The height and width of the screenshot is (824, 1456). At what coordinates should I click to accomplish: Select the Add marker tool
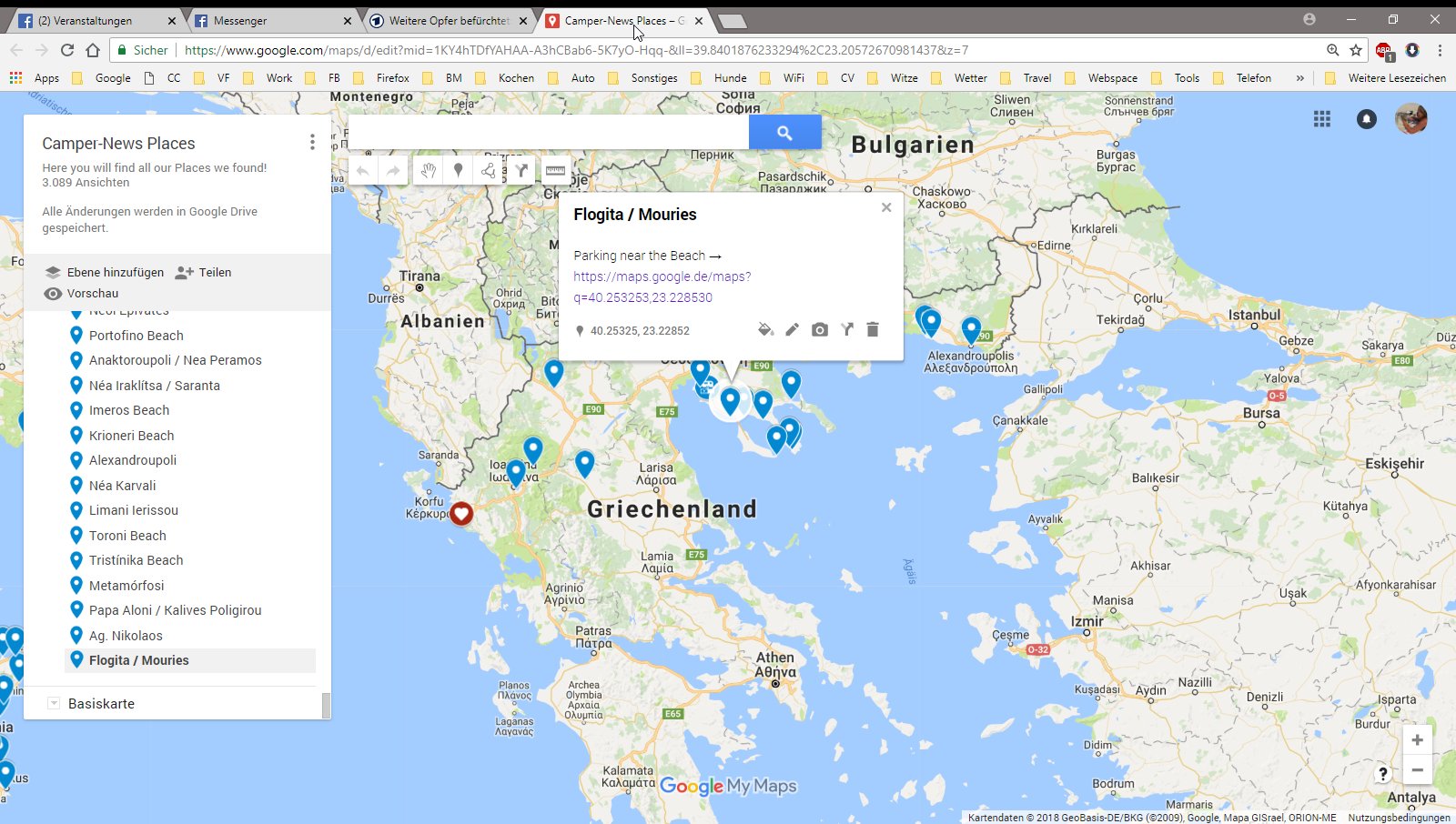tap(459, 171)
